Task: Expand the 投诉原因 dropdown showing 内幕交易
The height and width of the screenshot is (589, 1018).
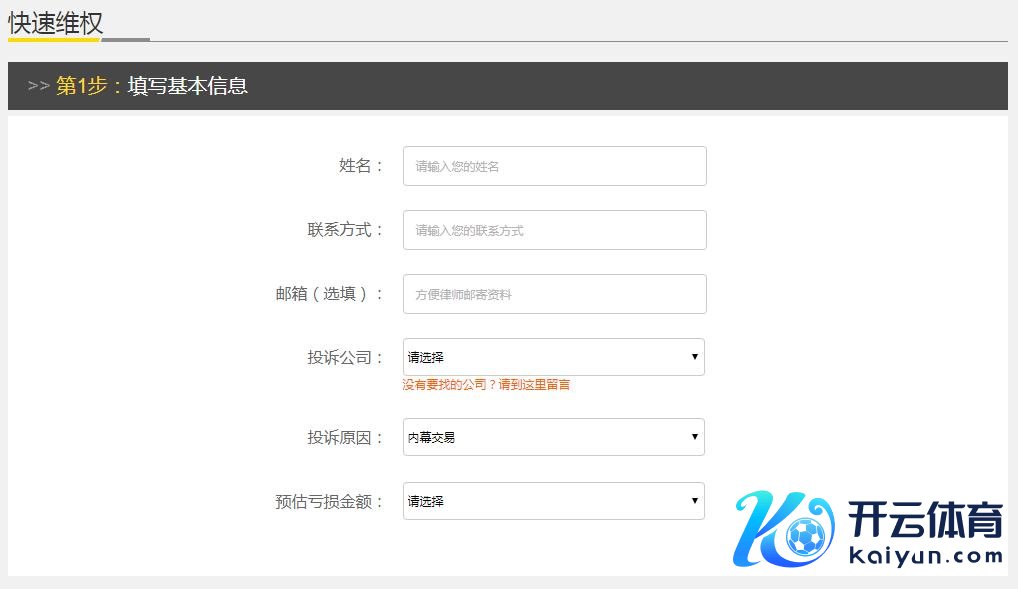Action: (553, 437)
